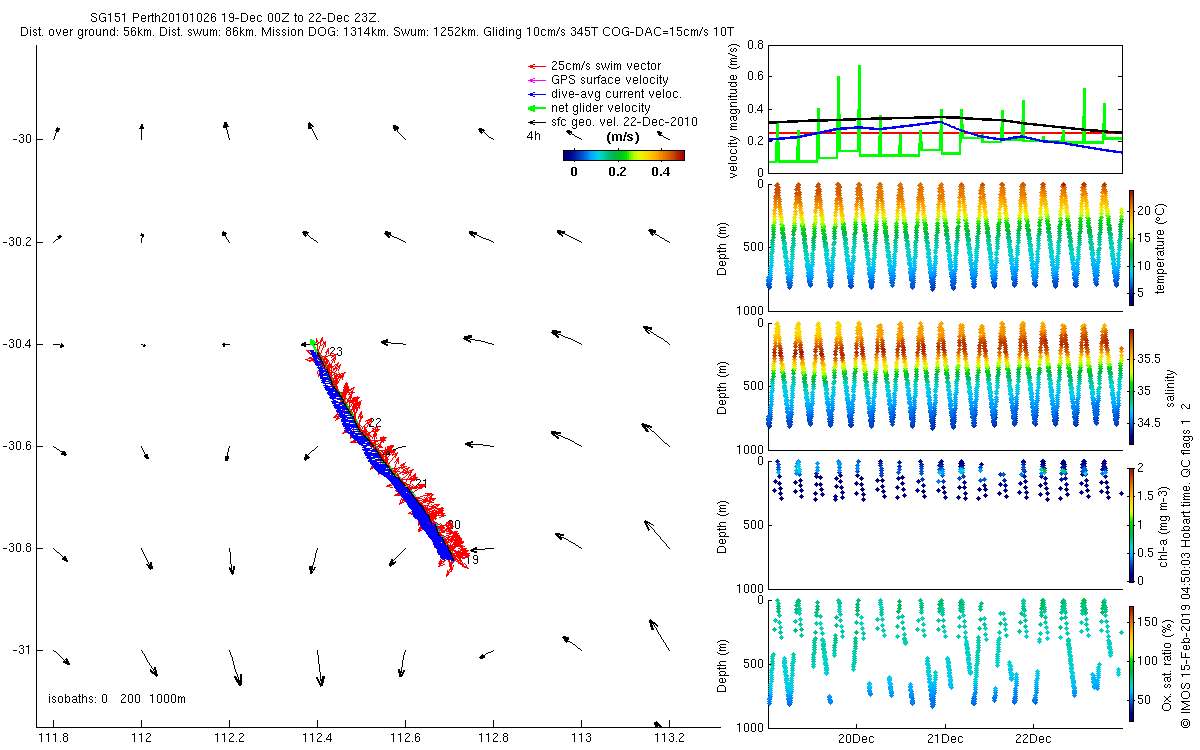Select the blue dive-avg current legend arrow

[534, 94]
